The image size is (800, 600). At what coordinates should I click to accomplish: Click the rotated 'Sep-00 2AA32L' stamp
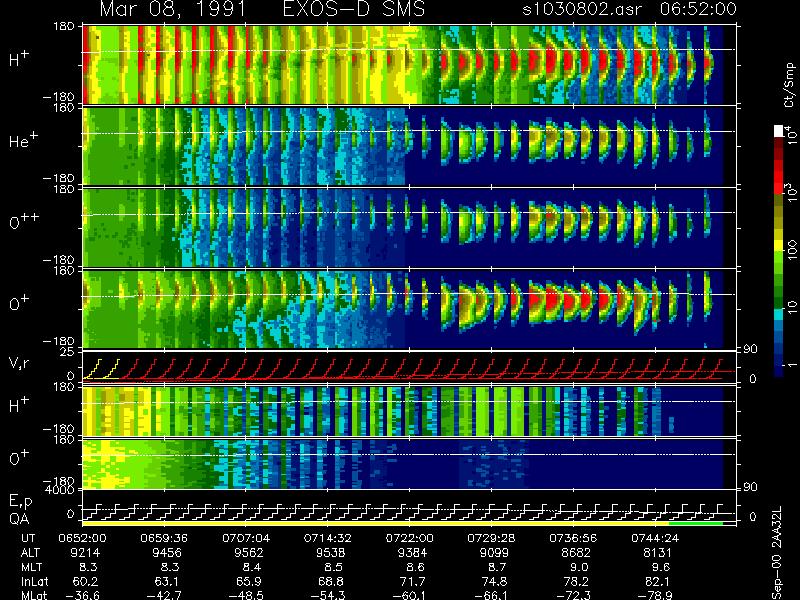[778, 553]
